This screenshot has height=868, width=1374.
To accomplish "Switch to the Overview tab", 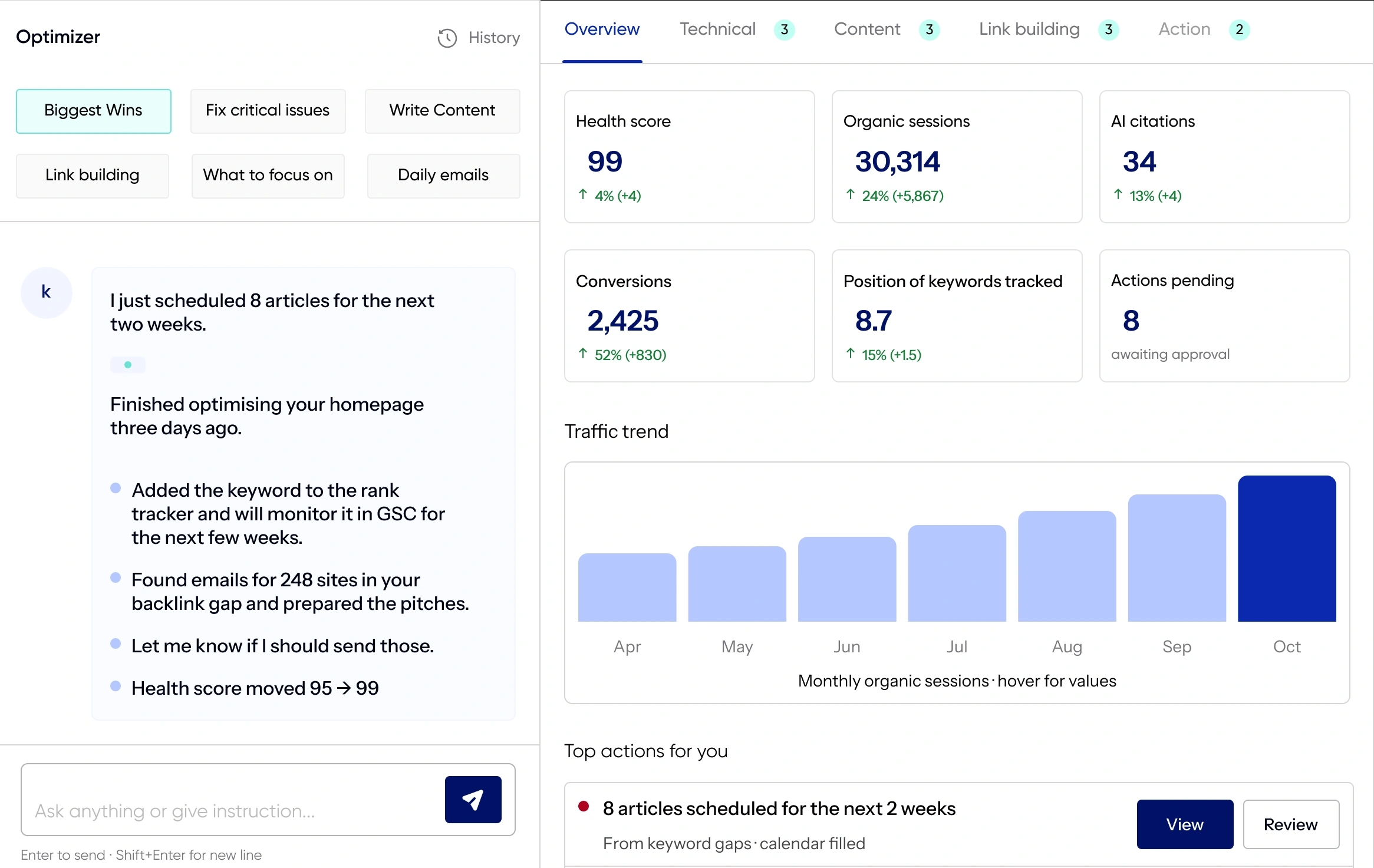I will point(602,29).
